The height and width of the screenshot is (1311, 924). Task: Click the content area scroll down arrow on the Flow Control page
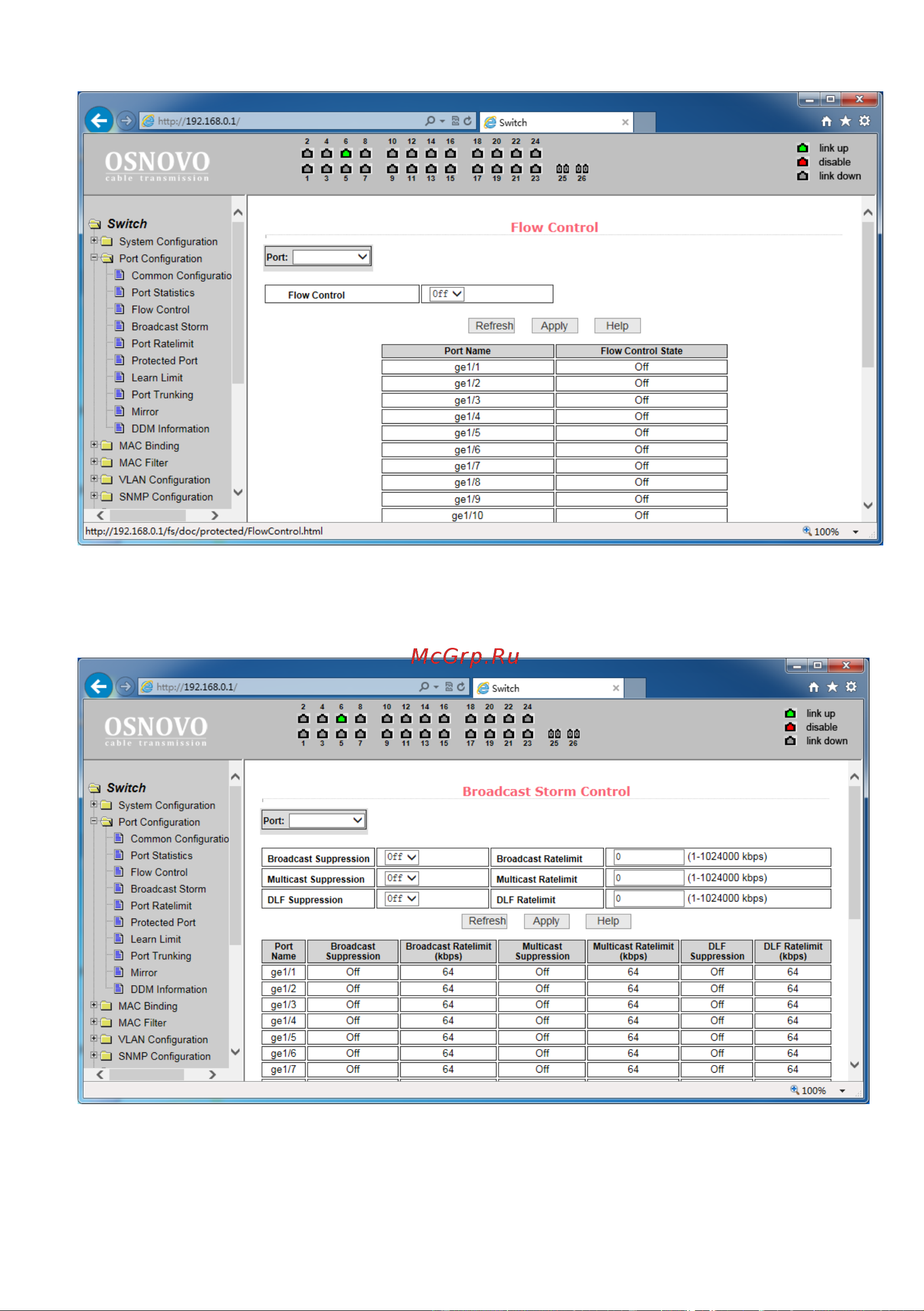click(868, 505)
